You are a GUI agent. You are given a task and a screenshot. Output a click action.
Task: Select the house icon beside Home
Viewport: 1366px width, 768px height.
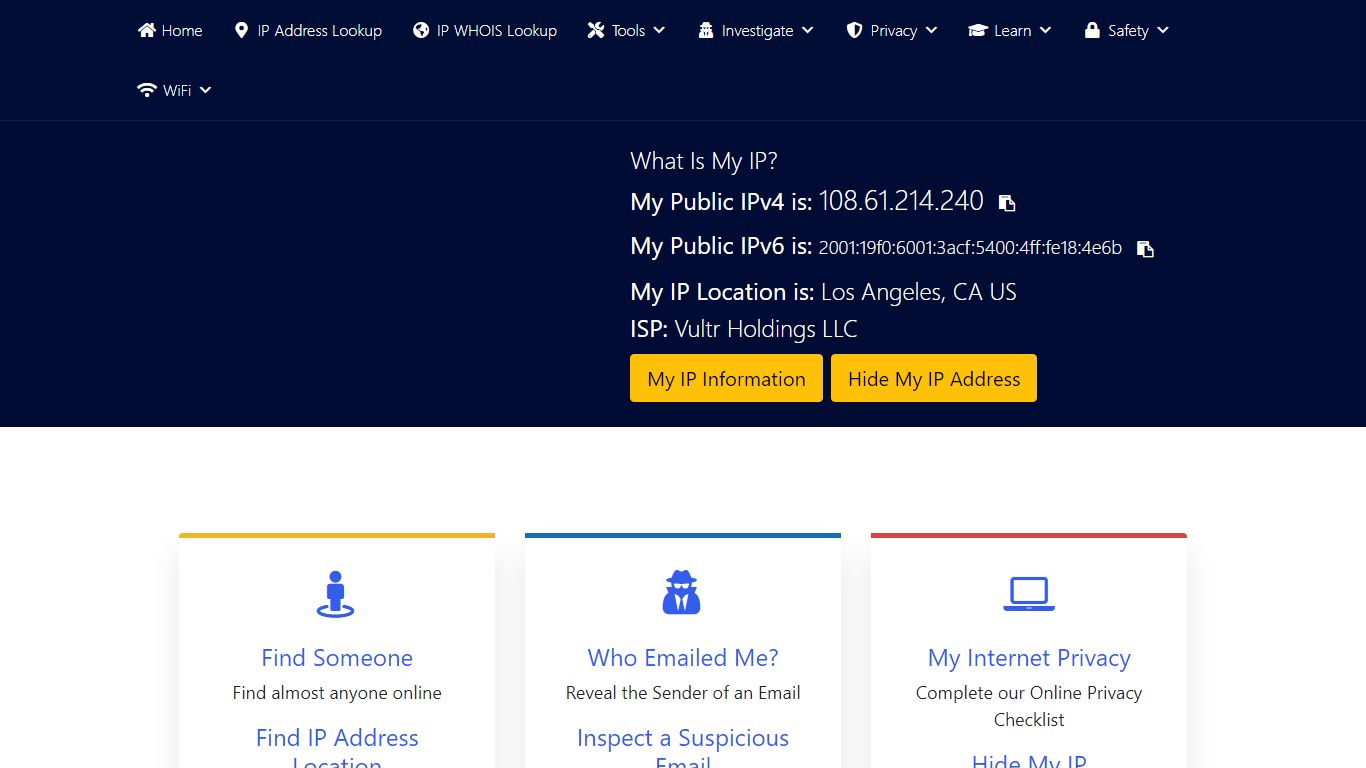(x=146, y=30)
